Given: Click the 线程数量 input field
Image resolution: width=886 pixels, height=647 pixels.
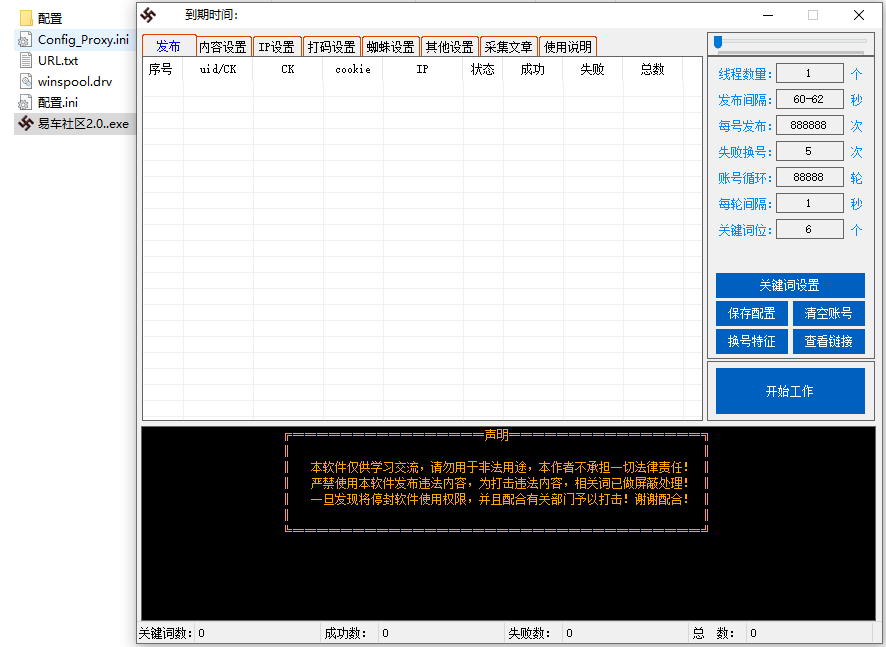Looking at the screenshot, I should (810, 72).
